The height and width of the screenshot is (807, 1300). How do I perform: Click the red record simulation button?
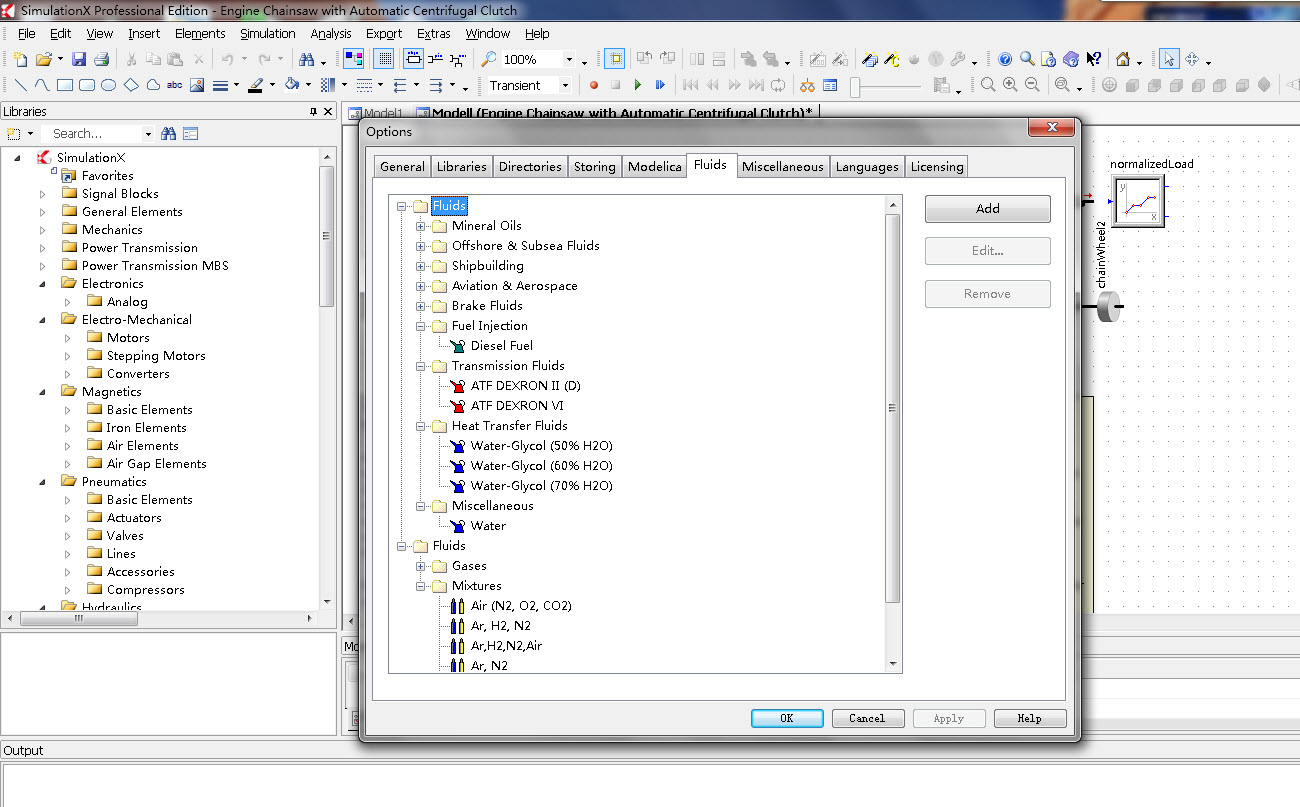pos(594,85)
